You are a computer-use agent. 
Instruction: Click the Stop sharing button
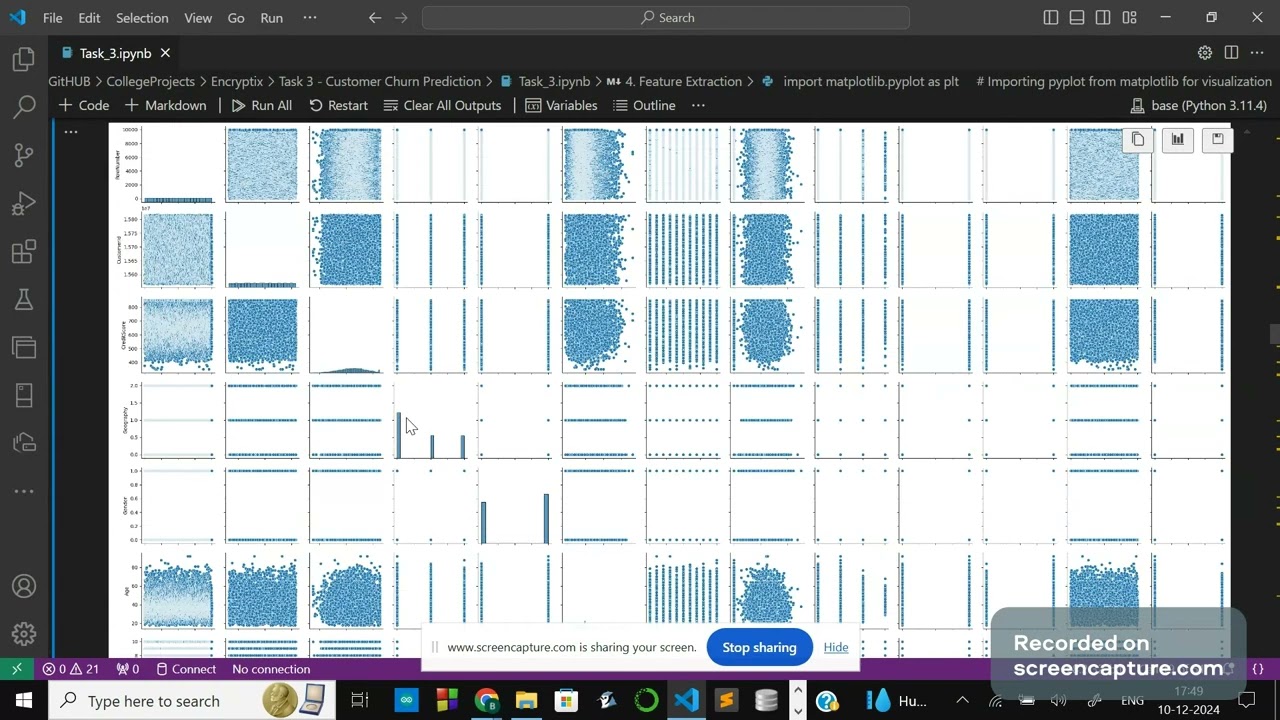click(x=759, y=647)
